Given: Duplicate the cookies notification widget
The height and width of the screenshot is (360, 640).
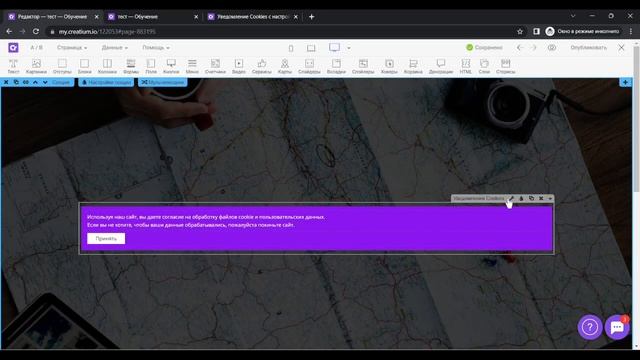Looking at the screenshot, I should [x=531, y=198].
